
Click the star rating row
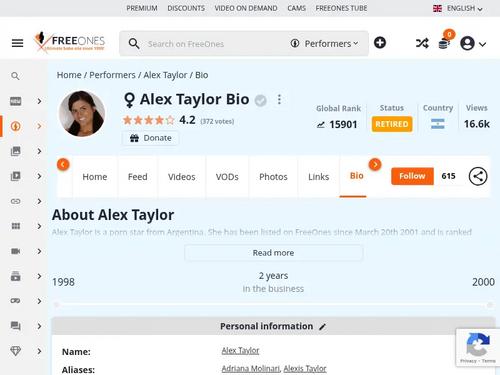coord(149,120)
